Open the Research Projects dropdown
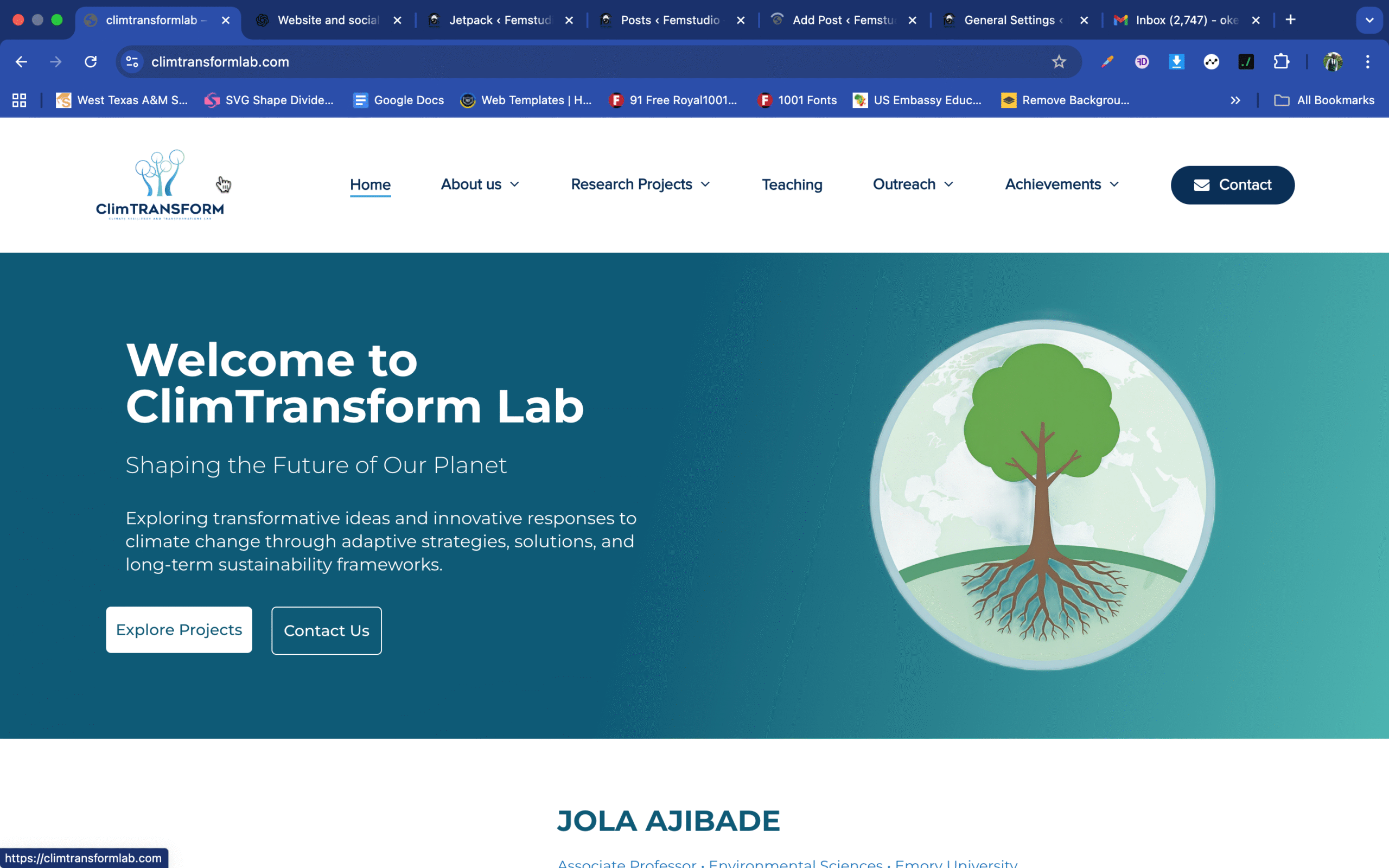The width and height of the screenshot is (1389, 868). click(640, 184)
